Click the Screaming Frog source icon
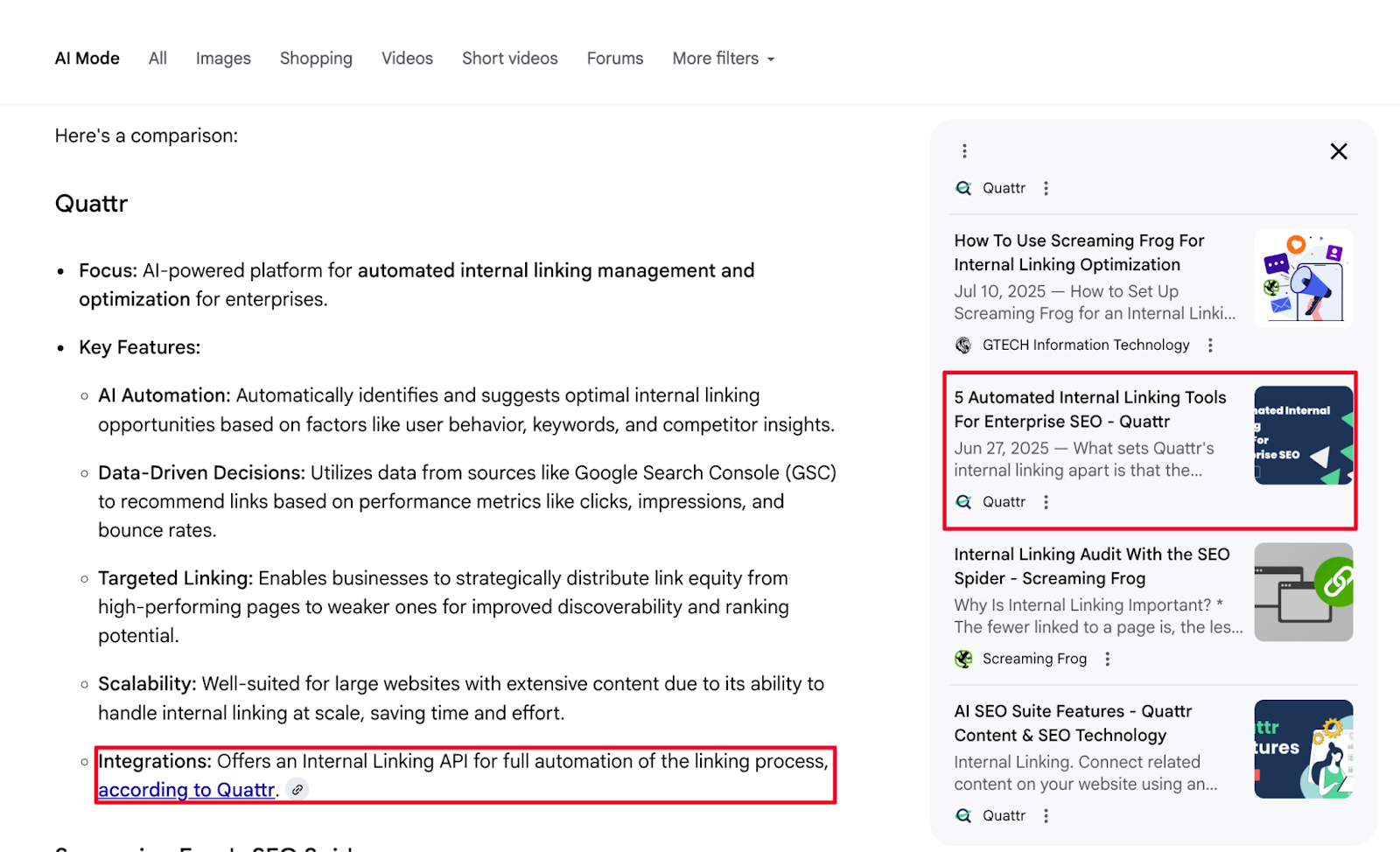The width and height of the screenshot is (1400, 852). (x=963, y=659)
